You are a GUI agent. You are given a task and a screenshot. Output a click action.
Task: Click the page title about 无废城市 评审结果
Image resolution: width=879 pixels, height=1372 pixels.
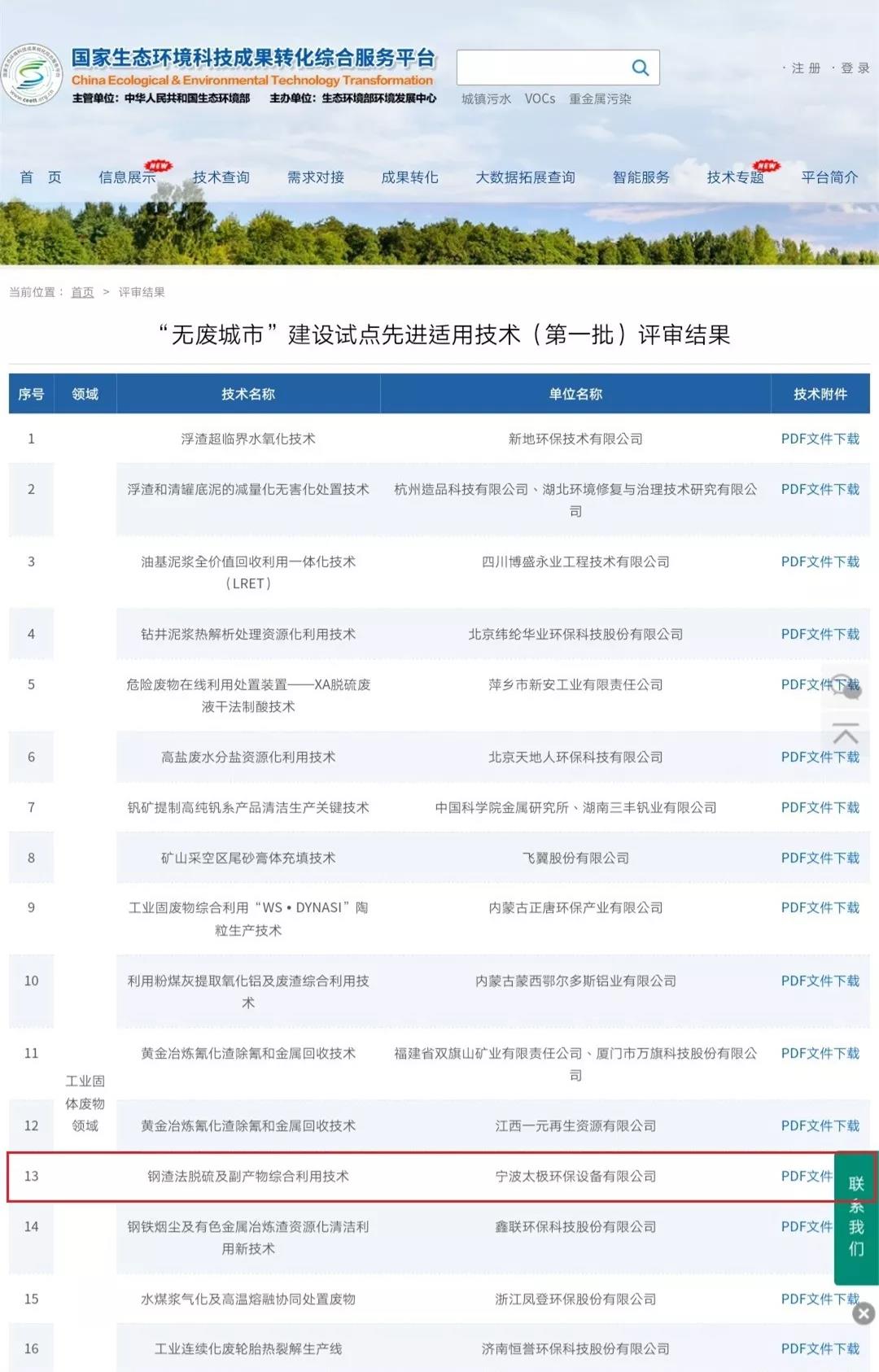click(444, 334)
